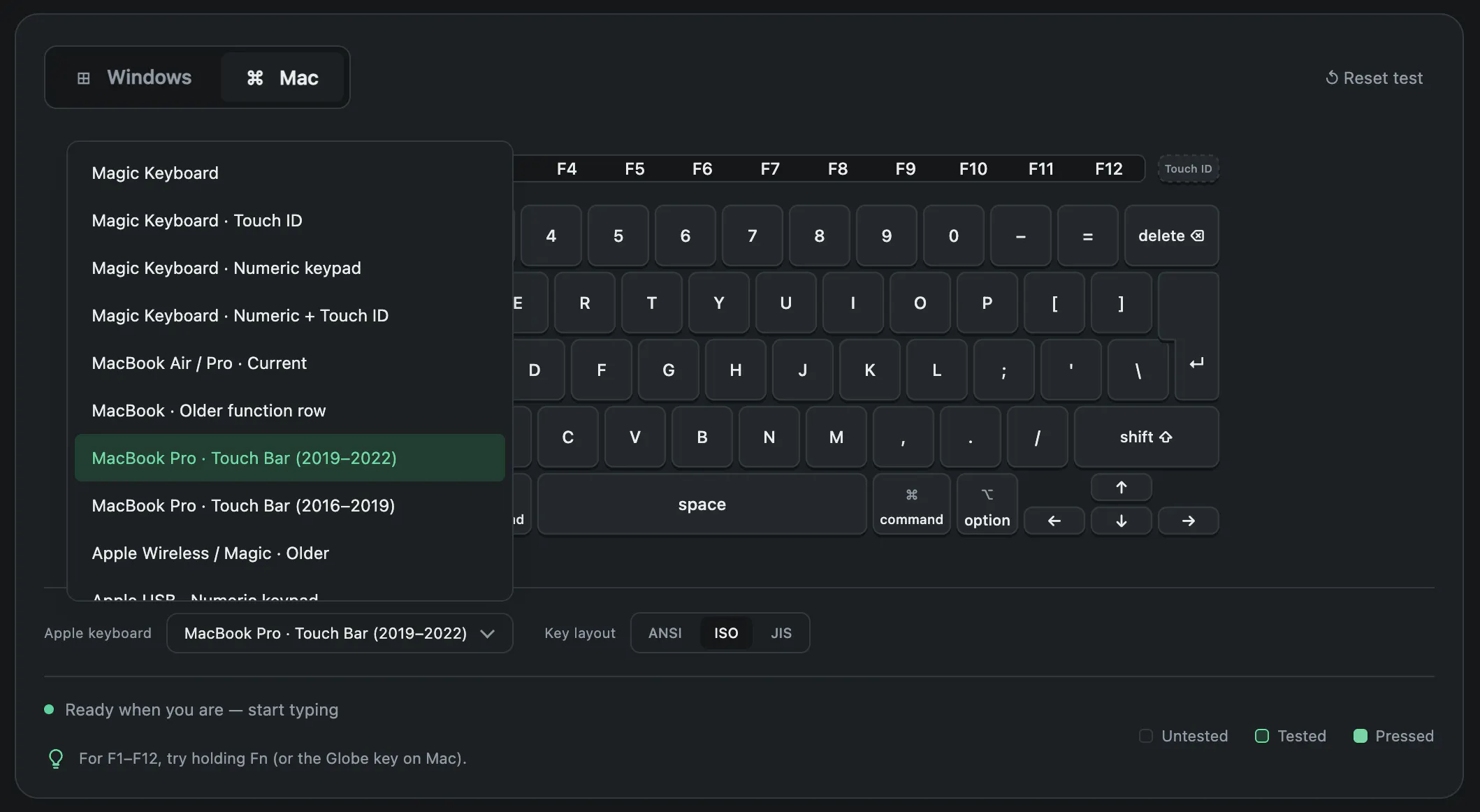Set key layout to ISO
Viewport: 1480px width, 812px height.
coord(726,633)
